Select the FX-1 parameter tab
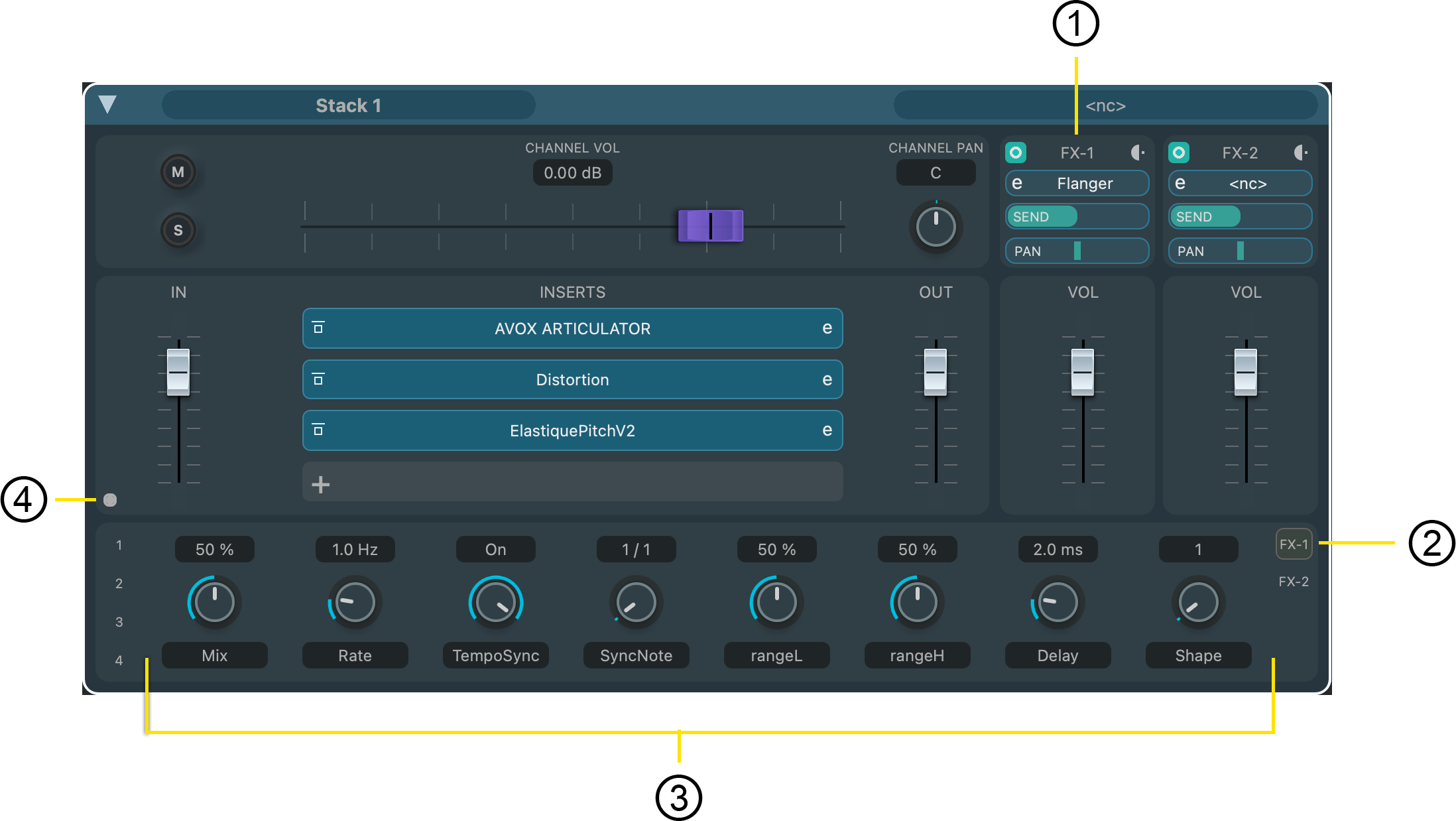Screen dimensions: 1456x821 [x=1294, y=544]
